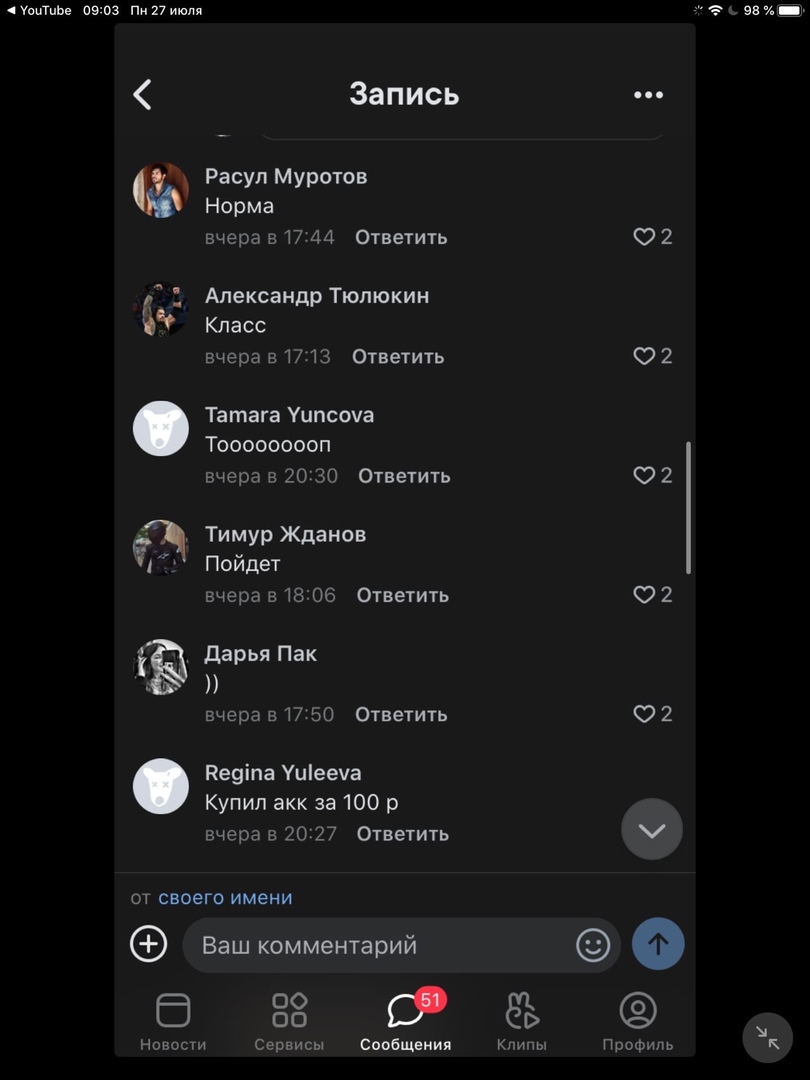810x1080 pixels.
Task: Send the comment with the arrow button
Action: (x=658, y=944)
